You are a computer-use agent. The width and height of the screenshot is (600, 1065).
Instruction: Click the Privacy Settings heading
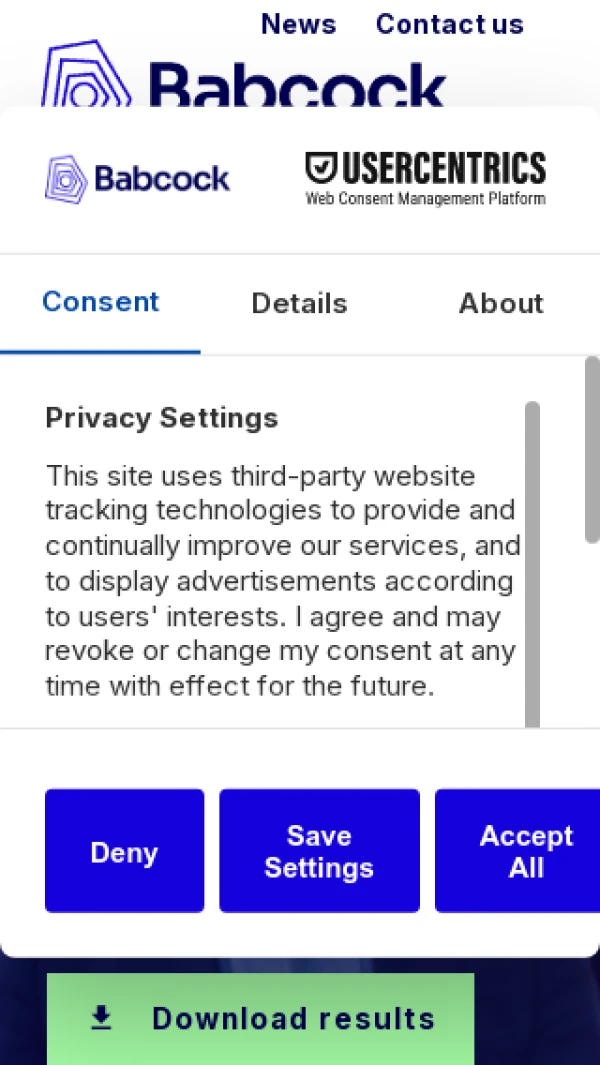[162, 417]
